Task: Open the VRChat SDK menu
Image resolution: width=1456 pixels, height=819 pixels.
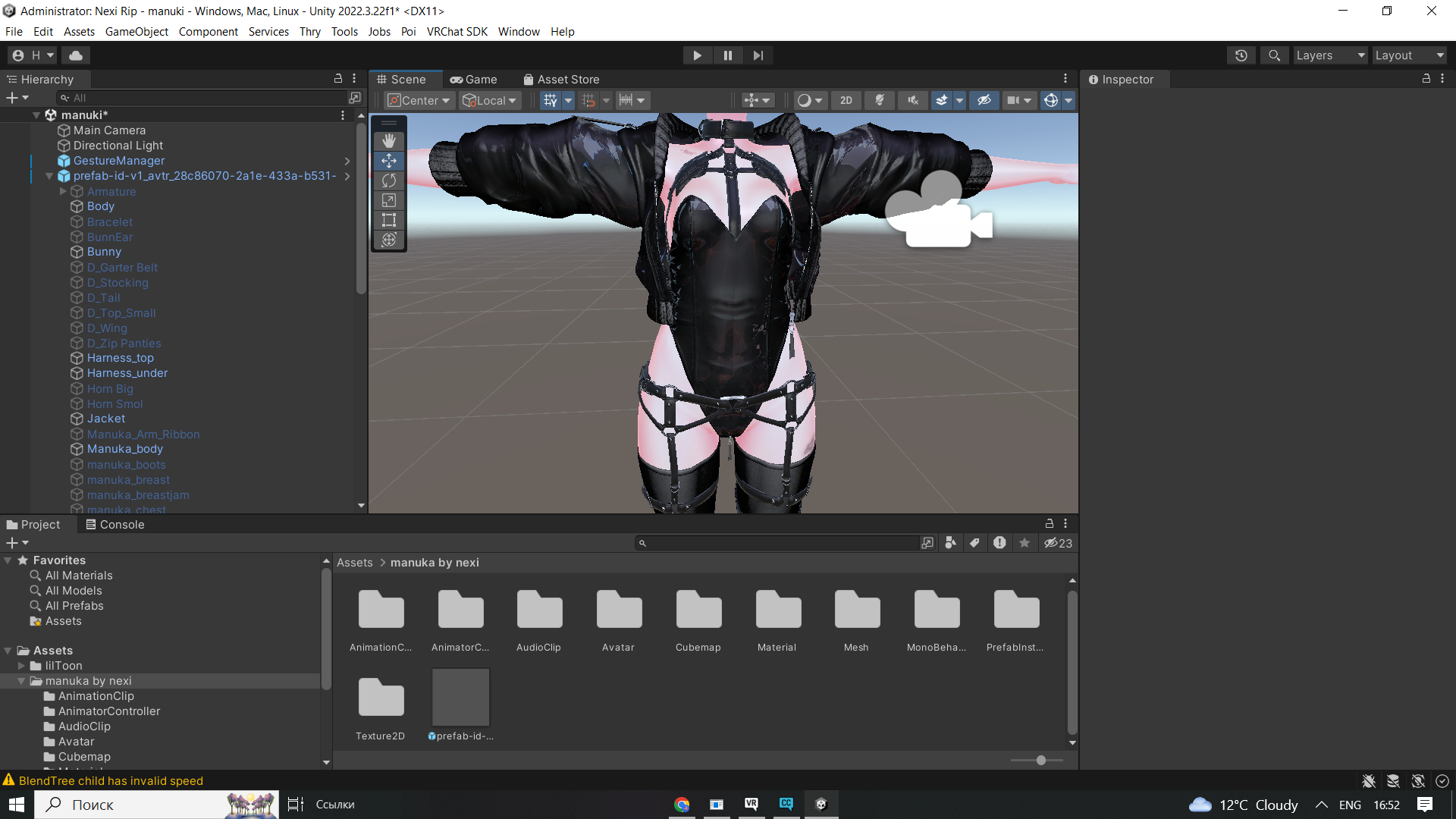Action: (457, 31)
